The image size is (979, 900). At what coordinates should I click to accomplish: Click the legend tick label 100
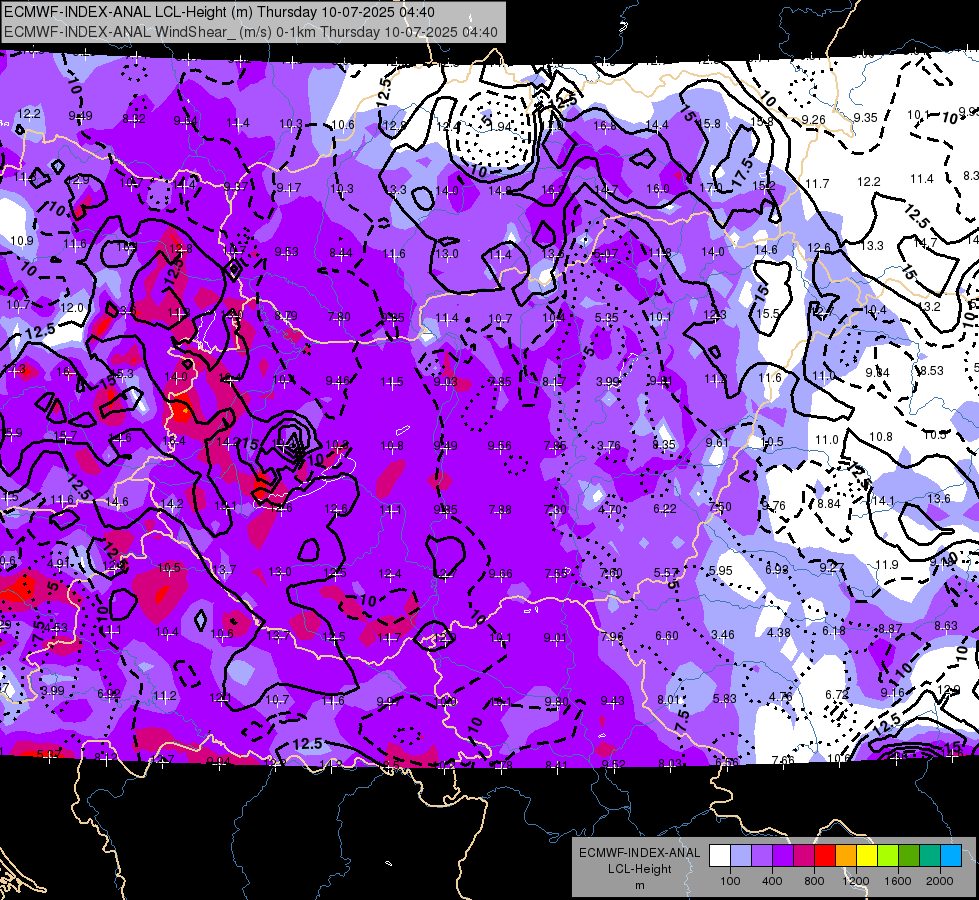(730, 881)
